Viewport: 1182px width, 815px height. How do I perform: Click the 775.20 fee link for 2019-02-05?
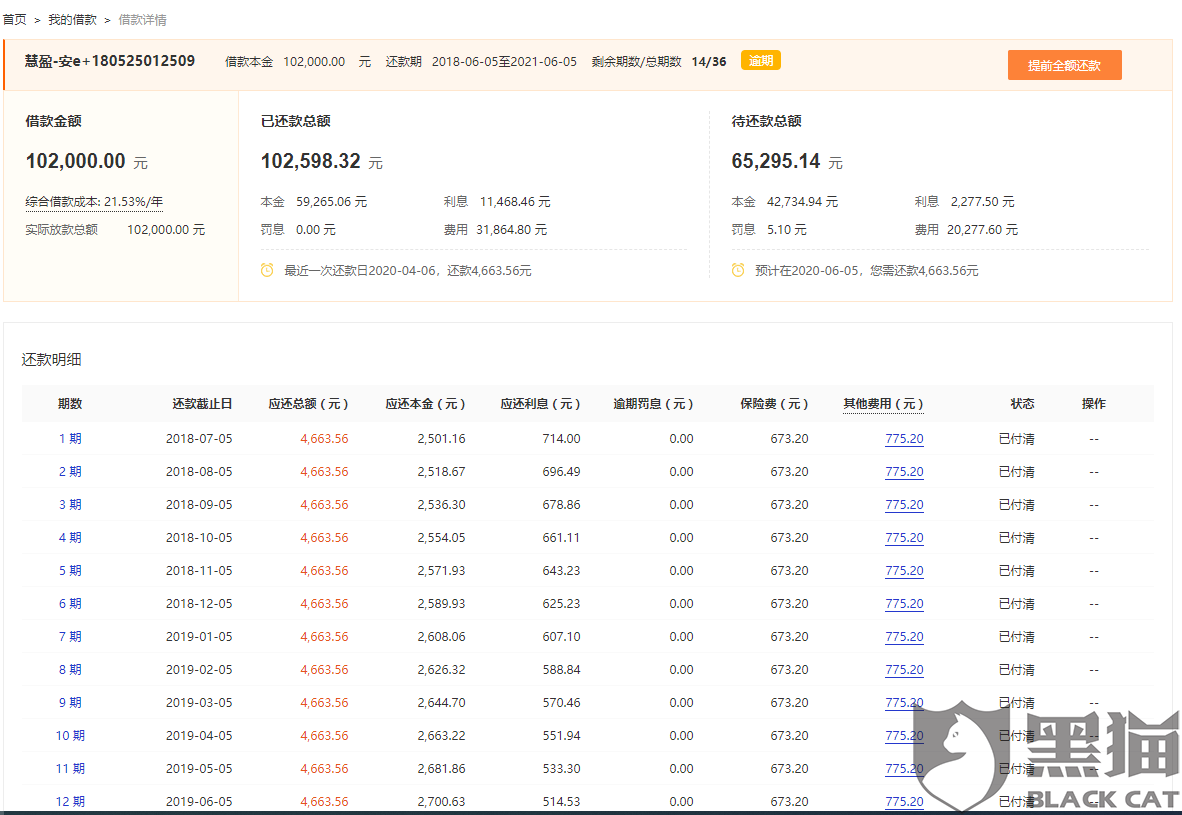tap(904, 669)
